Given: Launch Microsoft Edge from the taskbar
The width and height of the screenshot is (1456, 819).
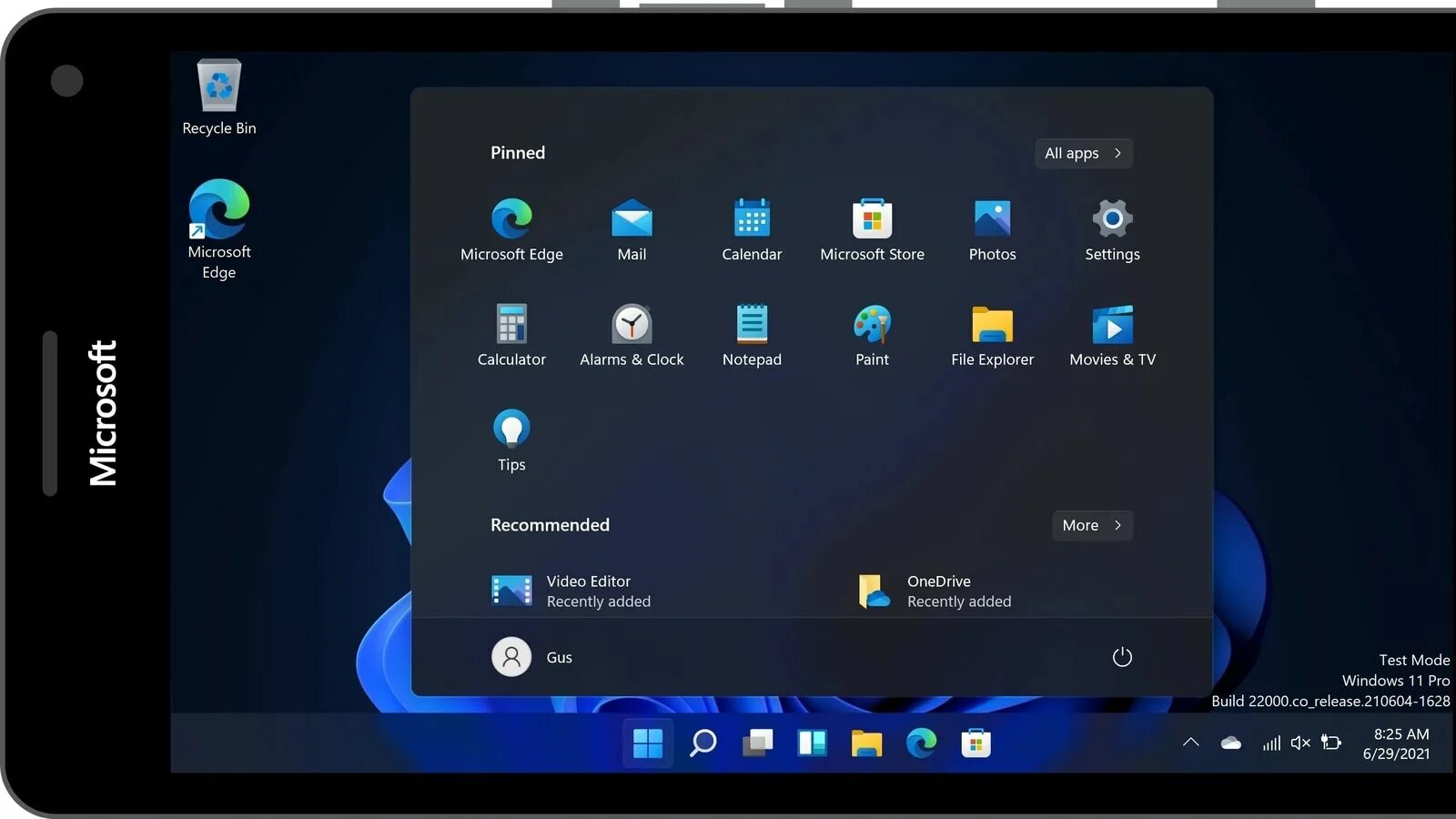Looking at the screenshot, I should (x=921, y=743).
